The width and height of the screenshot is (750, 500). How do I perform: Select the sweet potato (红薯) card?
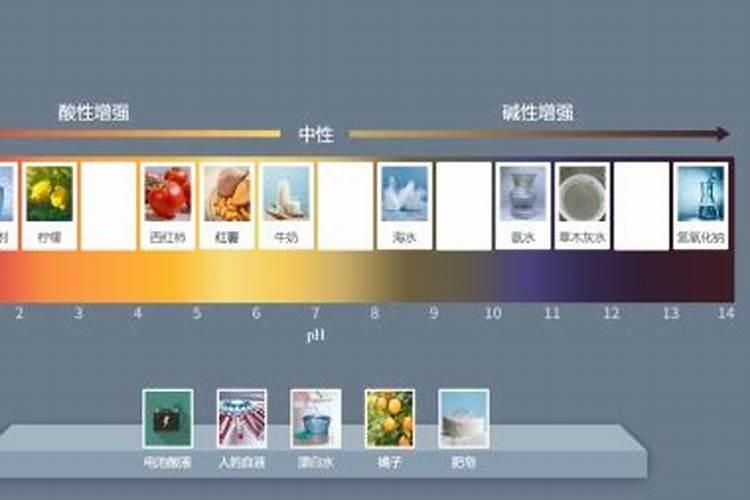point(227,206)
